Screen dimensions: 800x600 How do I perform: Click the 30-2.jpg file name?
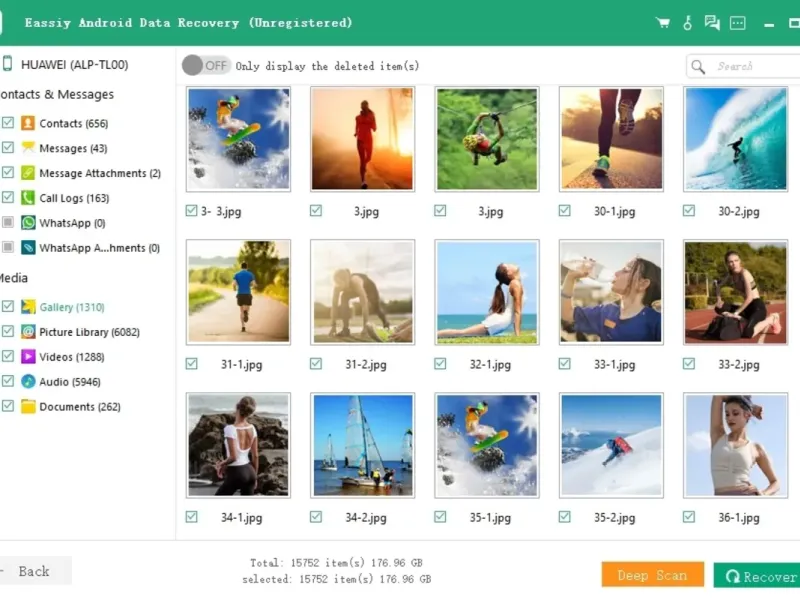point(739,212)
